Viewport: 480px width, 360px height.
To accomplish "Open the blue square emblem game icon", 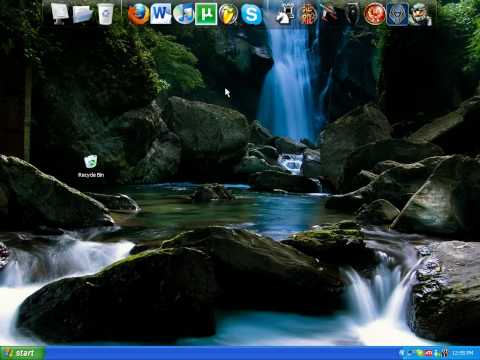I will point(397,14).
